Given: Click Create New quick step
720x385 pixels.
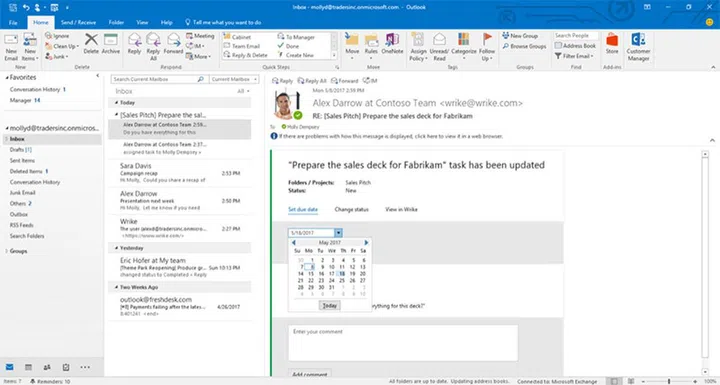Looking at the screenshot, I should point(296,55).
